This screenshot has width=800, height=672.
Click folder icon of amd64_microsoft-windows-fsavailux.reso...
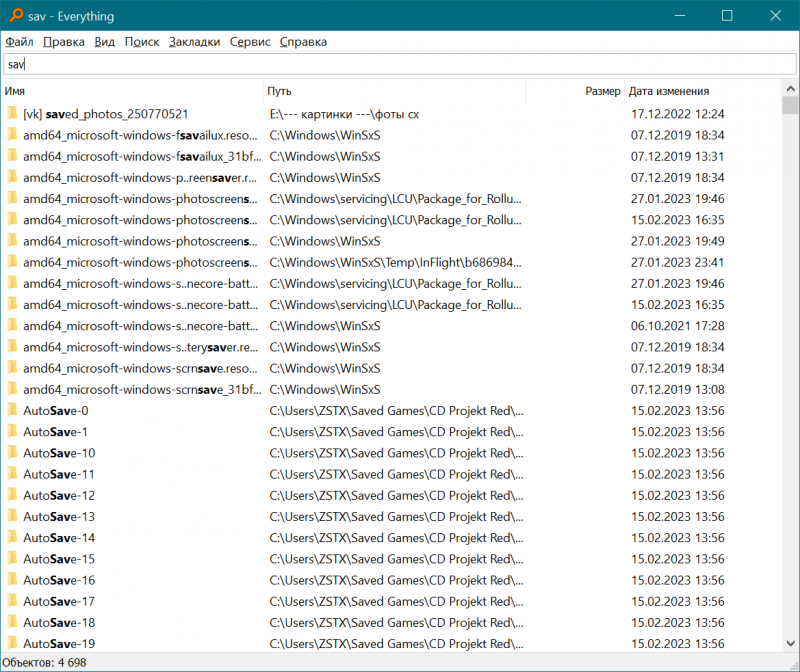pyautogui.click(x=13, y=135)
